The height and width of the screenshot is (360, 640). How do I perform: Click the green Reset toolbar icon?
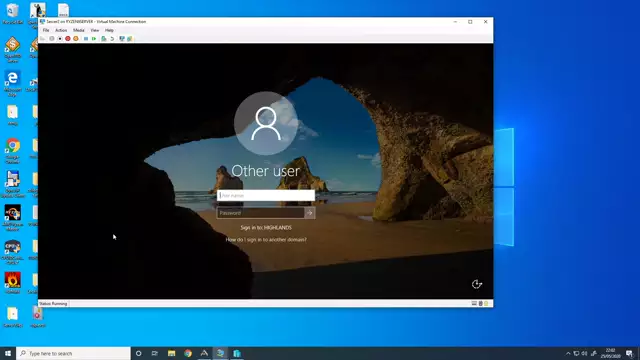94,39
